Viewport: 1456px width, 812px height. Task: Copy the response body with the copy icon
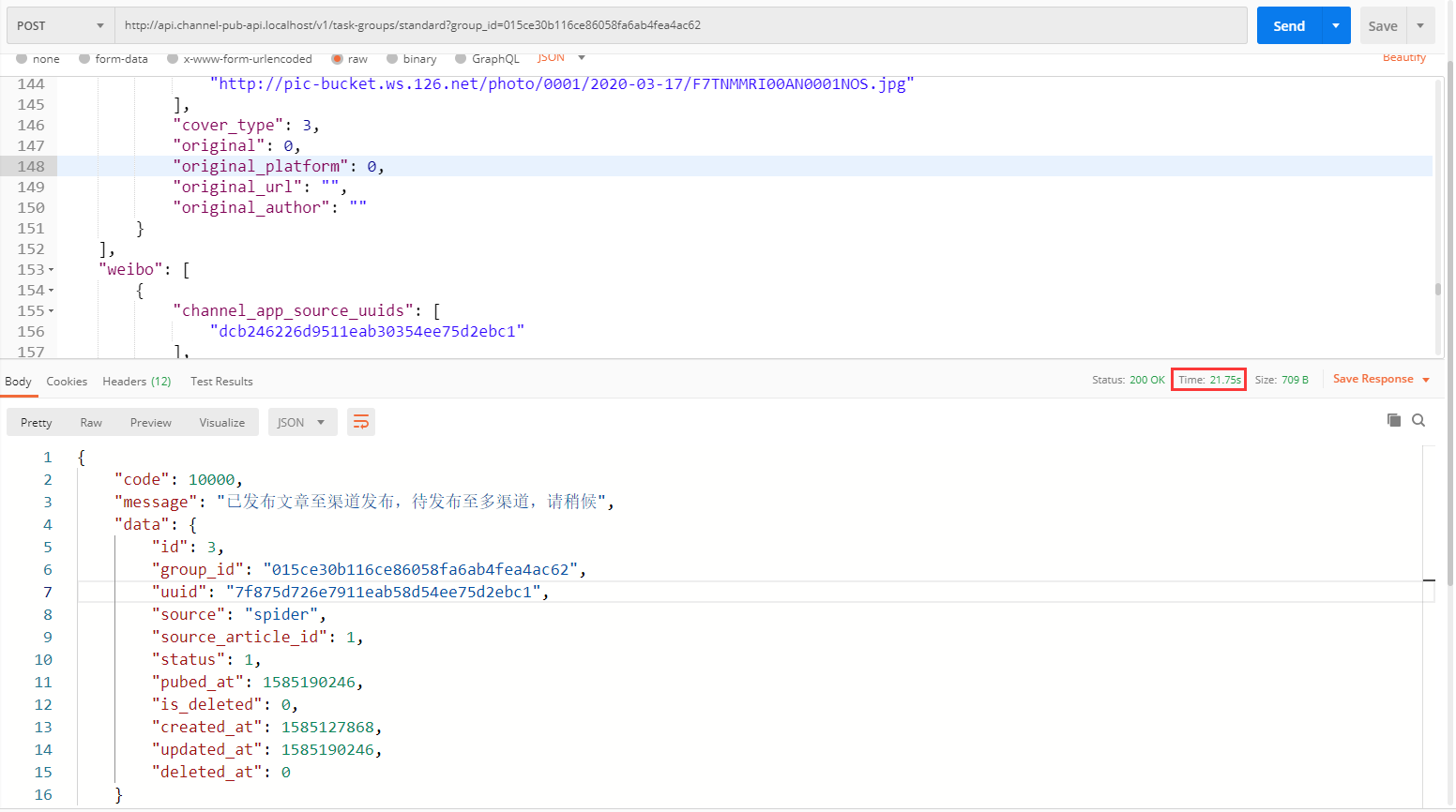coord(1393,420)
